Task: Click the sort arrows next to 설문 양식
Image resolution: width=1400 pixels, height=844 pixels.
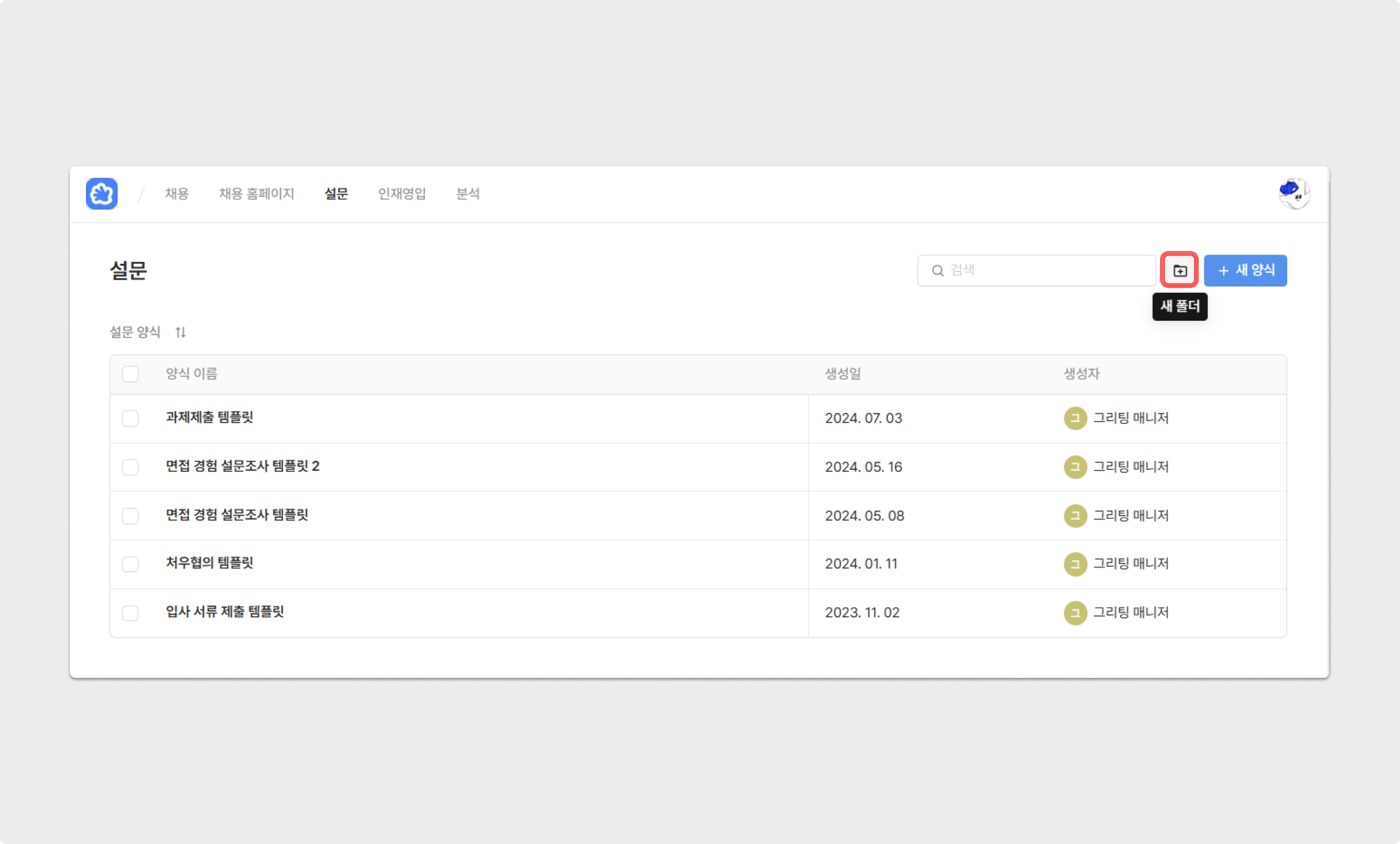Action: 181,332
